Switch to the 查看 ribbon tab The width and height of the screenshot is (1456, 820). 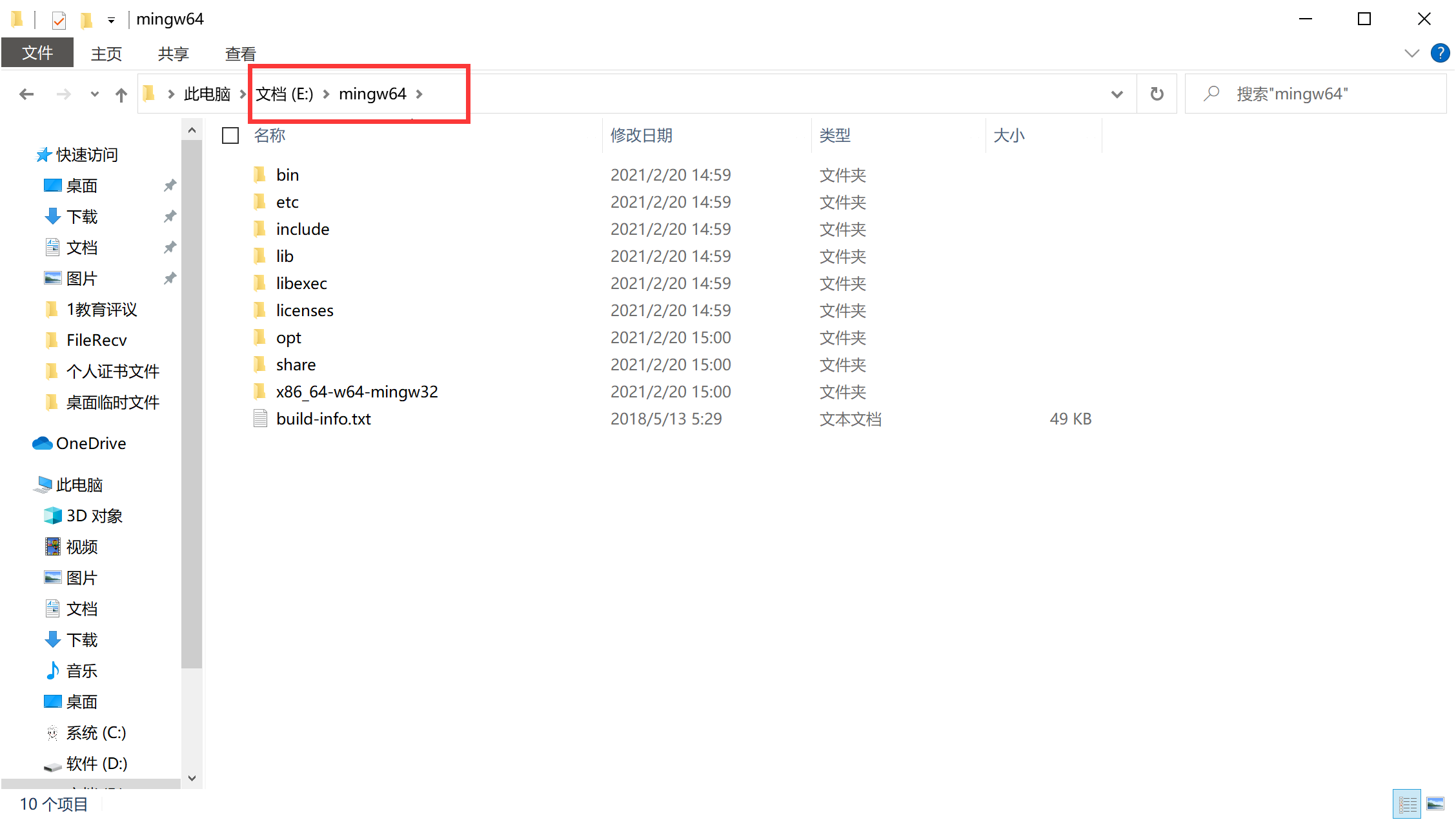pos(240,54)
